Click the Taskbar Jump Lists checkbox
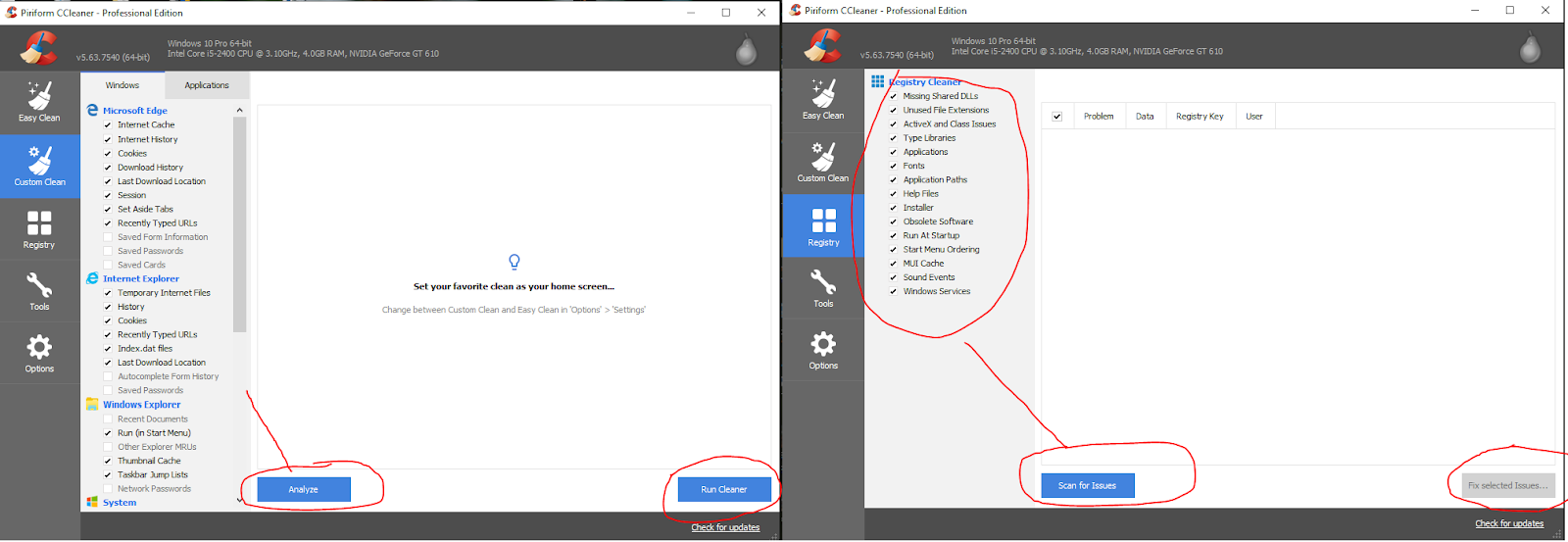The height and width of the screenshot is (542, 1568). [x=108, y=475]
